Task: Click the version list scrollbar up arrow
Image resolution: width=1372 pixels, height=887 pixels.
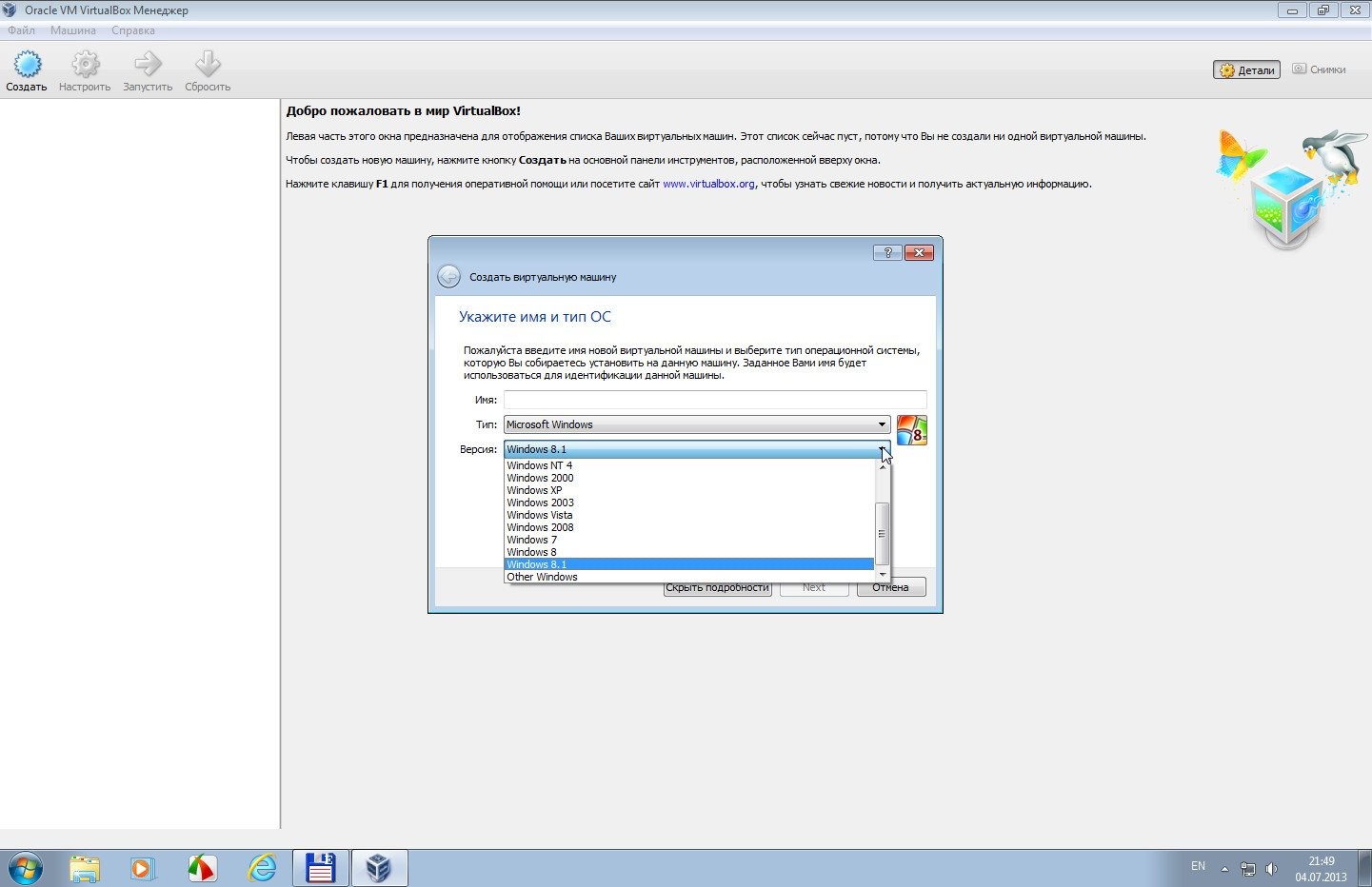Action: pos(883,466)
